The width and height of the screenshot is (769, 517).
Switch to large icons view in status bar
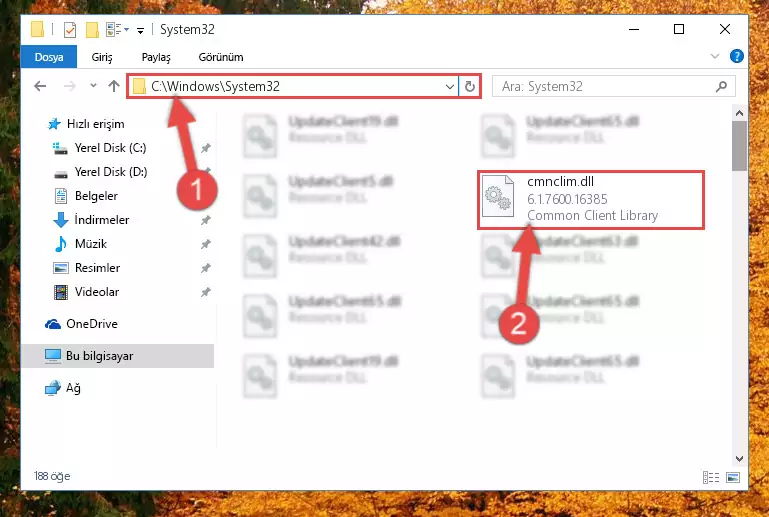[x=733, y=477]
